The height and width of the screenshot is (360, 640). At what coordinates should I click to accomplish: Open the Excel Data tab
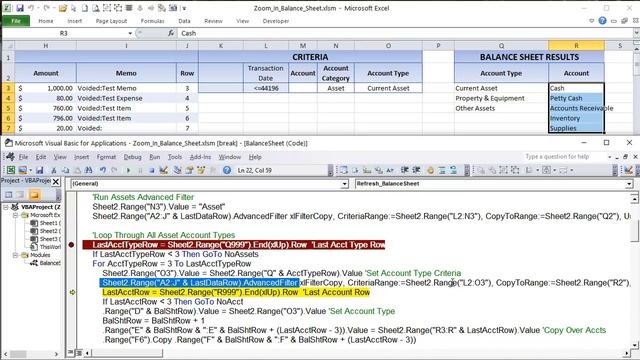click(184, 21)
